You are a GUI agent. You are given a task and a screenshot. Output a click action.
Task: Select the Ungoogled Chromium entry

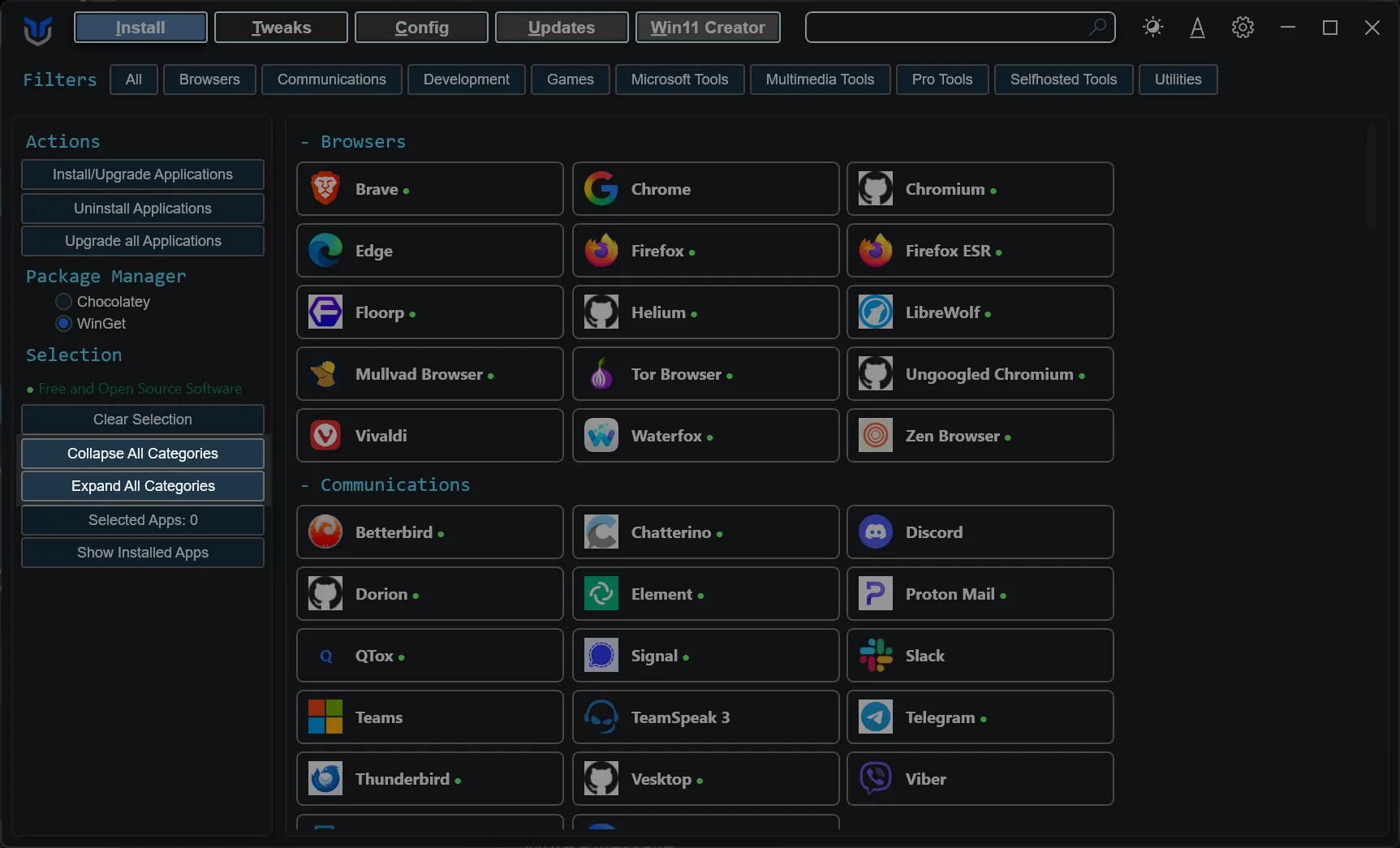coord(980,373)
